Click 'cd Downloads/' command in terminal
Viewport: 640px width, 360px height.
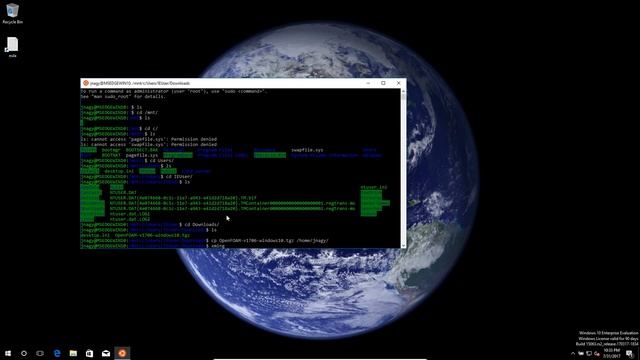point(202,225)
